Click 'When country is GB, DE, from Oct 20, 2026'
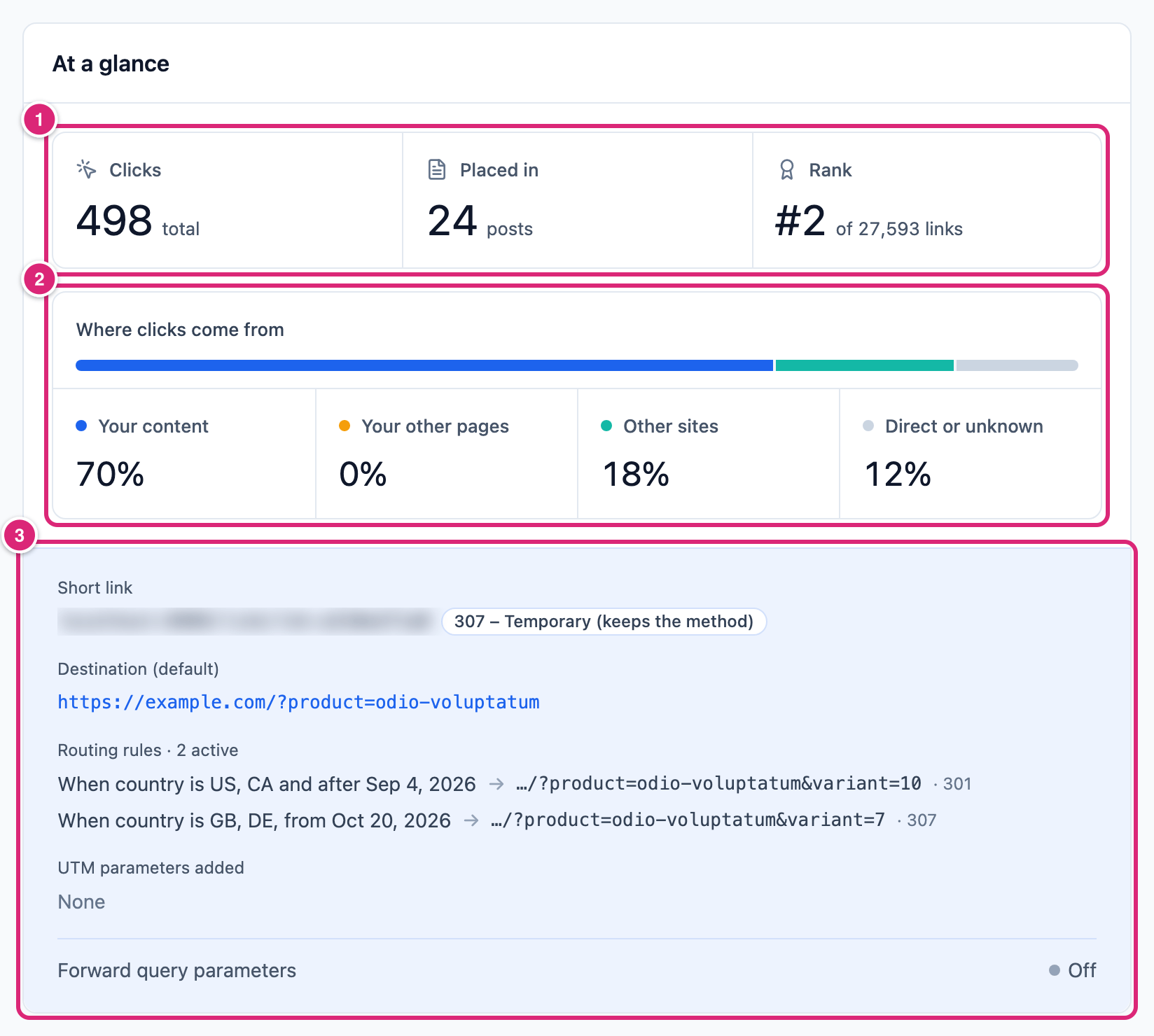1154x1036 pixels. pyautogui.click(x=254, y=820)
